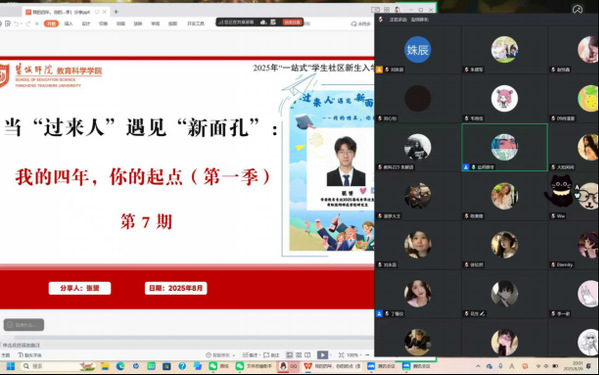Select the orange 开始 ribbon tab

tap(51, 23)
